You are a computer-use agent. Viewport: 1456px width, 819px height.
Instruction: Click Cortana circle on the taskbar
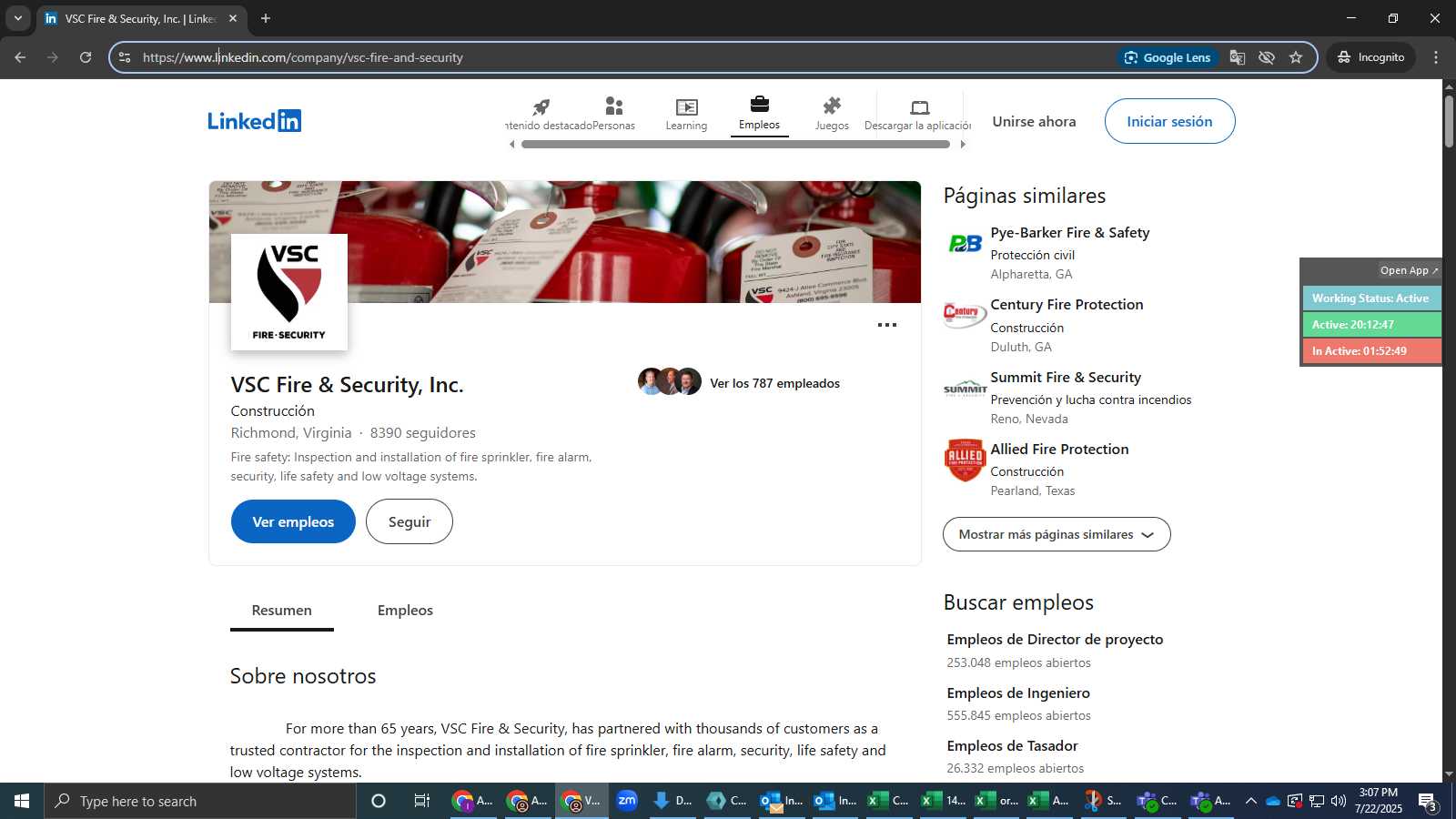pos(379,801)
